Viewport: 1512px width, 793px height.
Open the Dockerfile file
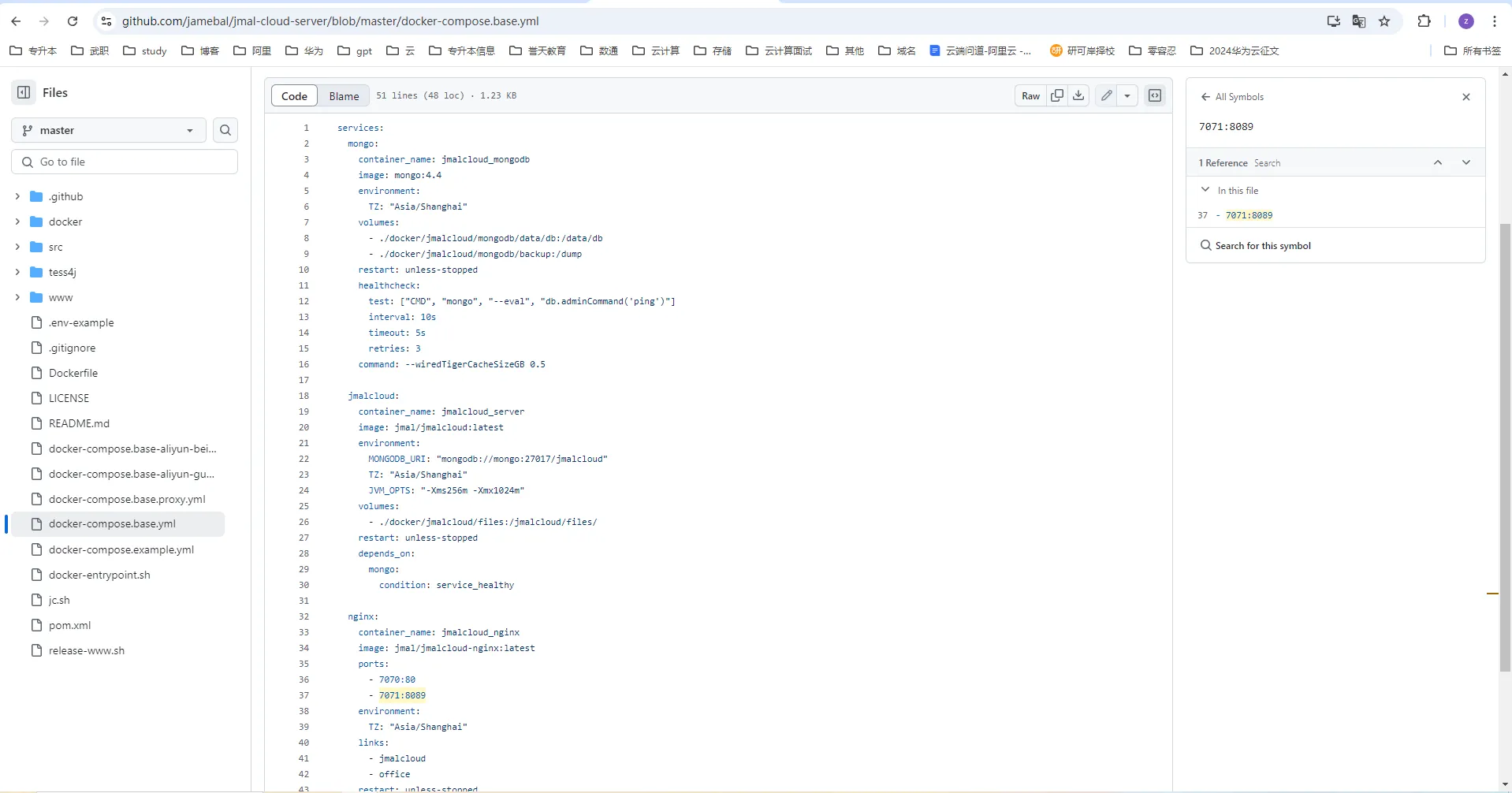73,373
